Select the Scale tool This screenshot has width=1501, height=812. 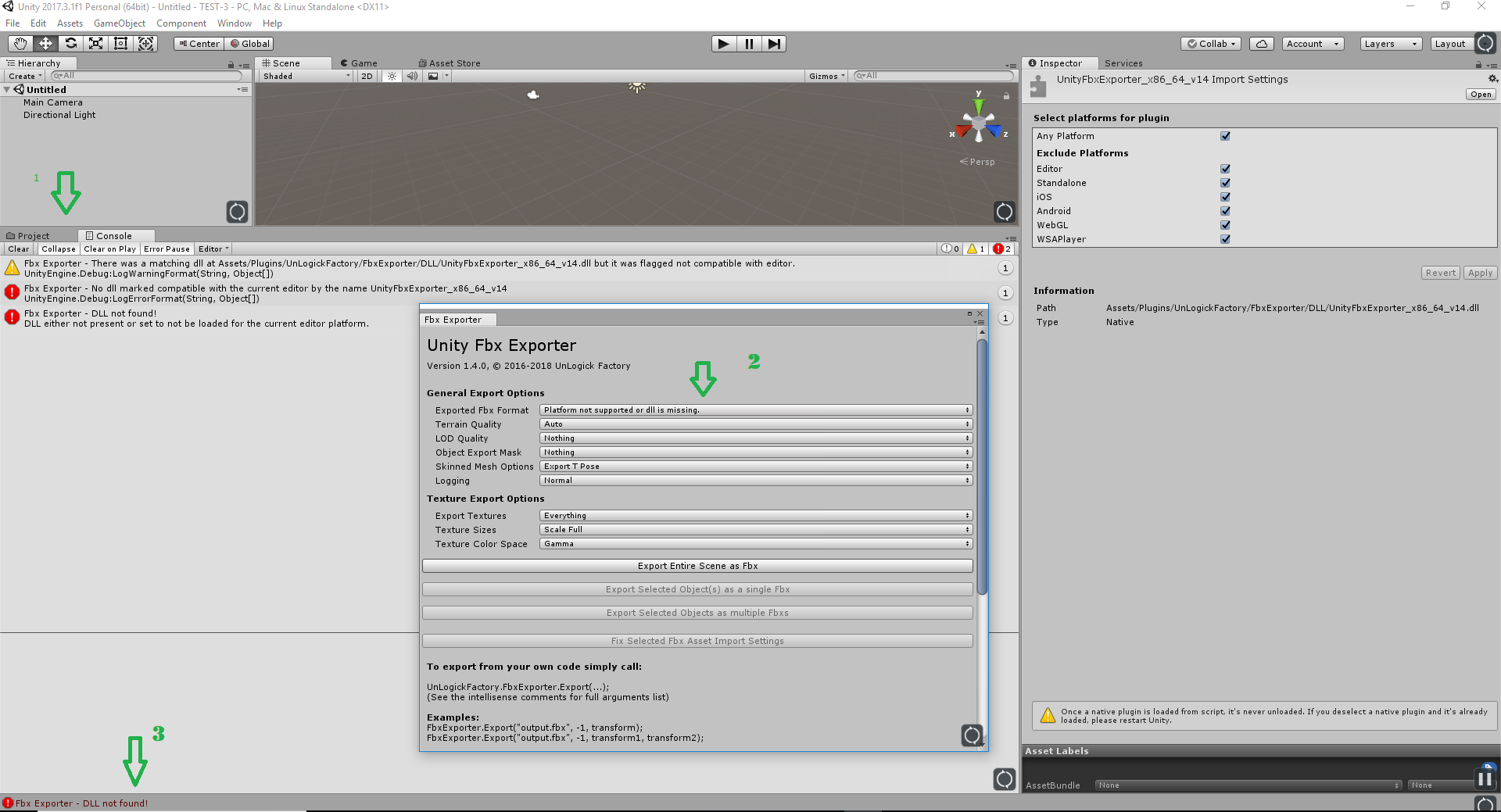pos(95,44)
